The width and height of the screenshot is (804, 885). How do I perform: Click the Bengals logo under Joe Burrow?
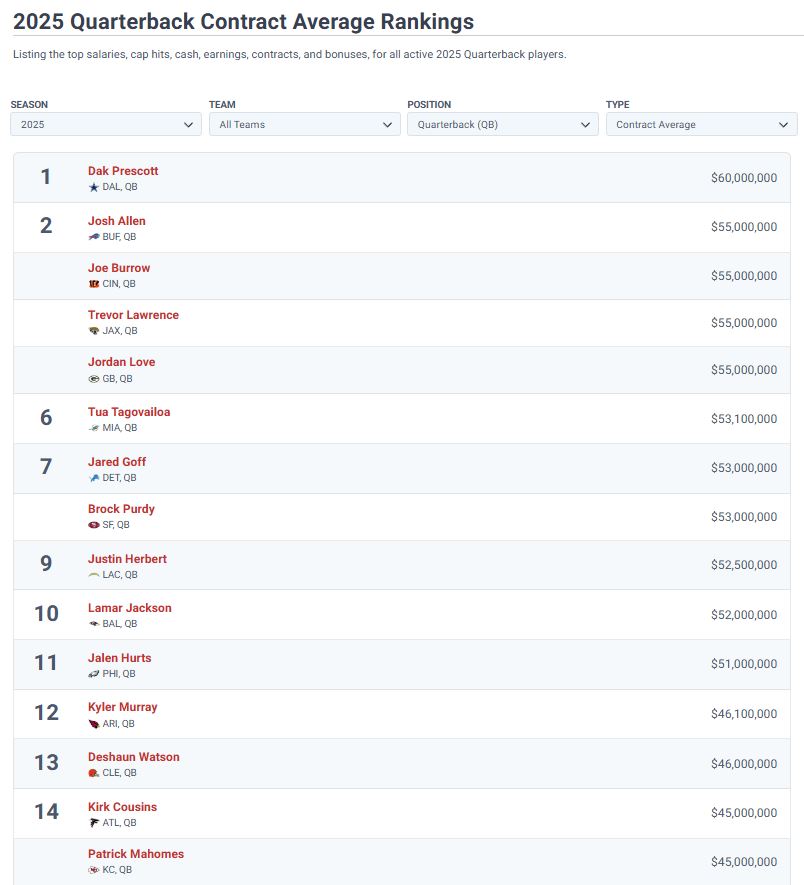pos(94,284)
